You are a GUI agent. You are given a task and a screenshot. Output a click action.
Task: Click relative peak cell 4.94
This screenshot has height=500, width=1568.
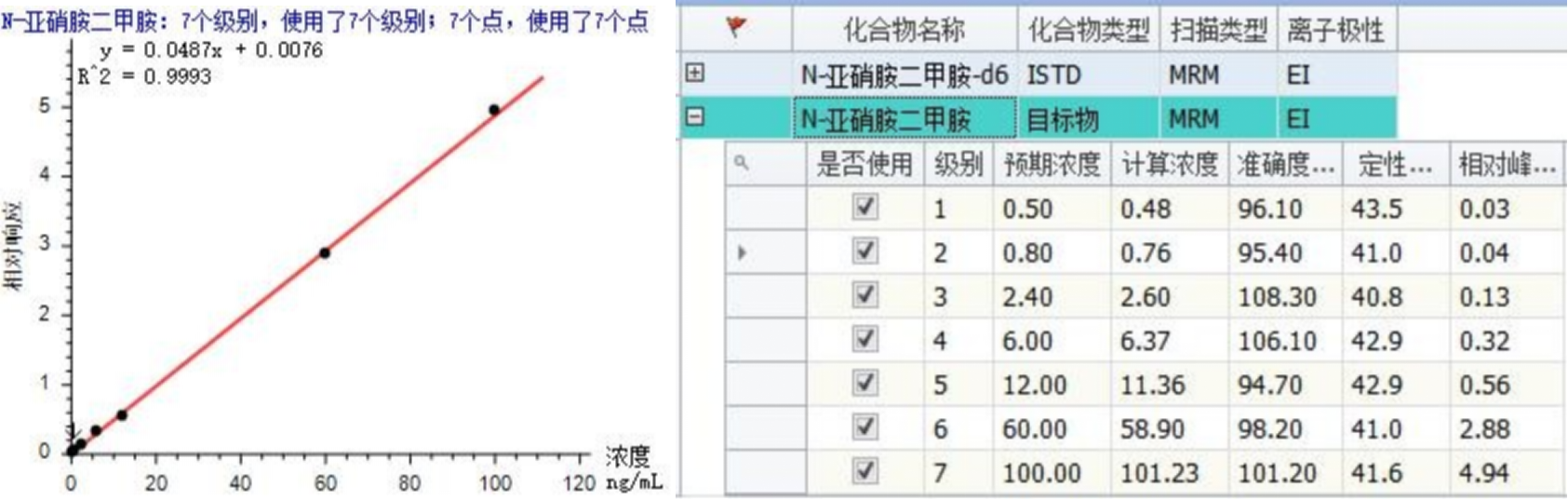click(1507, 473)
